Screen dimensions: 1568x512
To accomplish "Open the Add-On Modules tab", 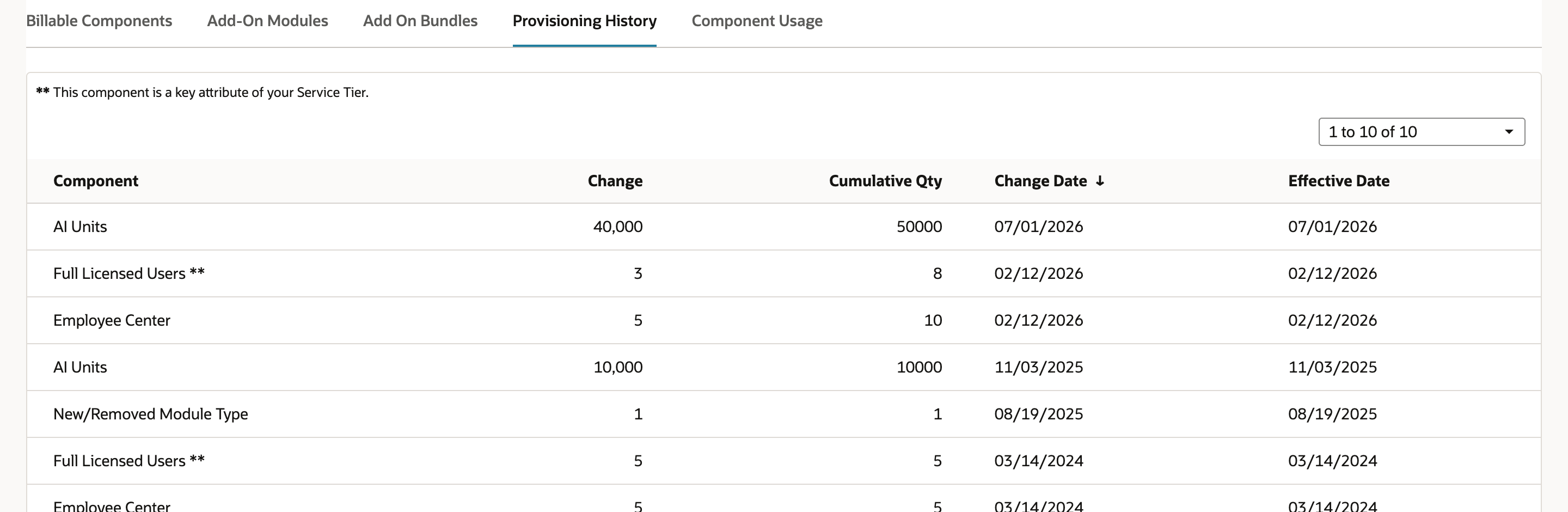I will 267,21.
